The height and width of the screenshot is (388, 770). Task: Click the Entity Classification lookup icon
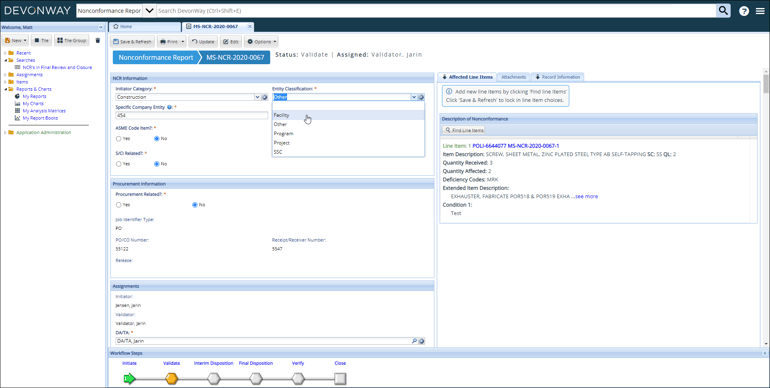[x=421, y=97]
